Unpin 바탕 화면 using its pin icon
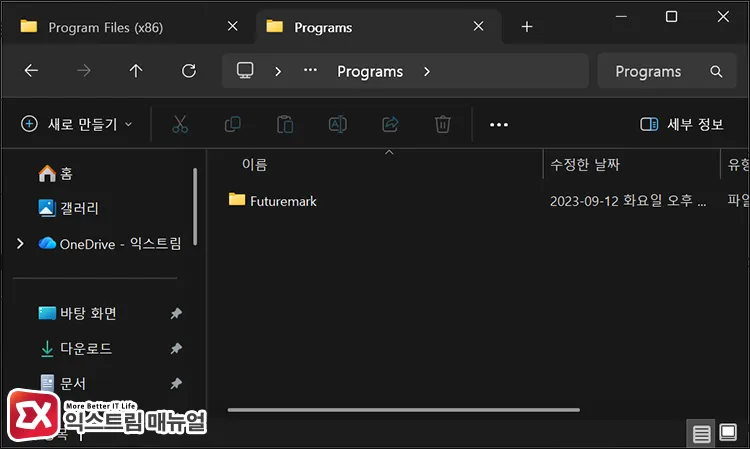Image resolution: width=750 pixels, height=449 pixels. tap(176, 313)
